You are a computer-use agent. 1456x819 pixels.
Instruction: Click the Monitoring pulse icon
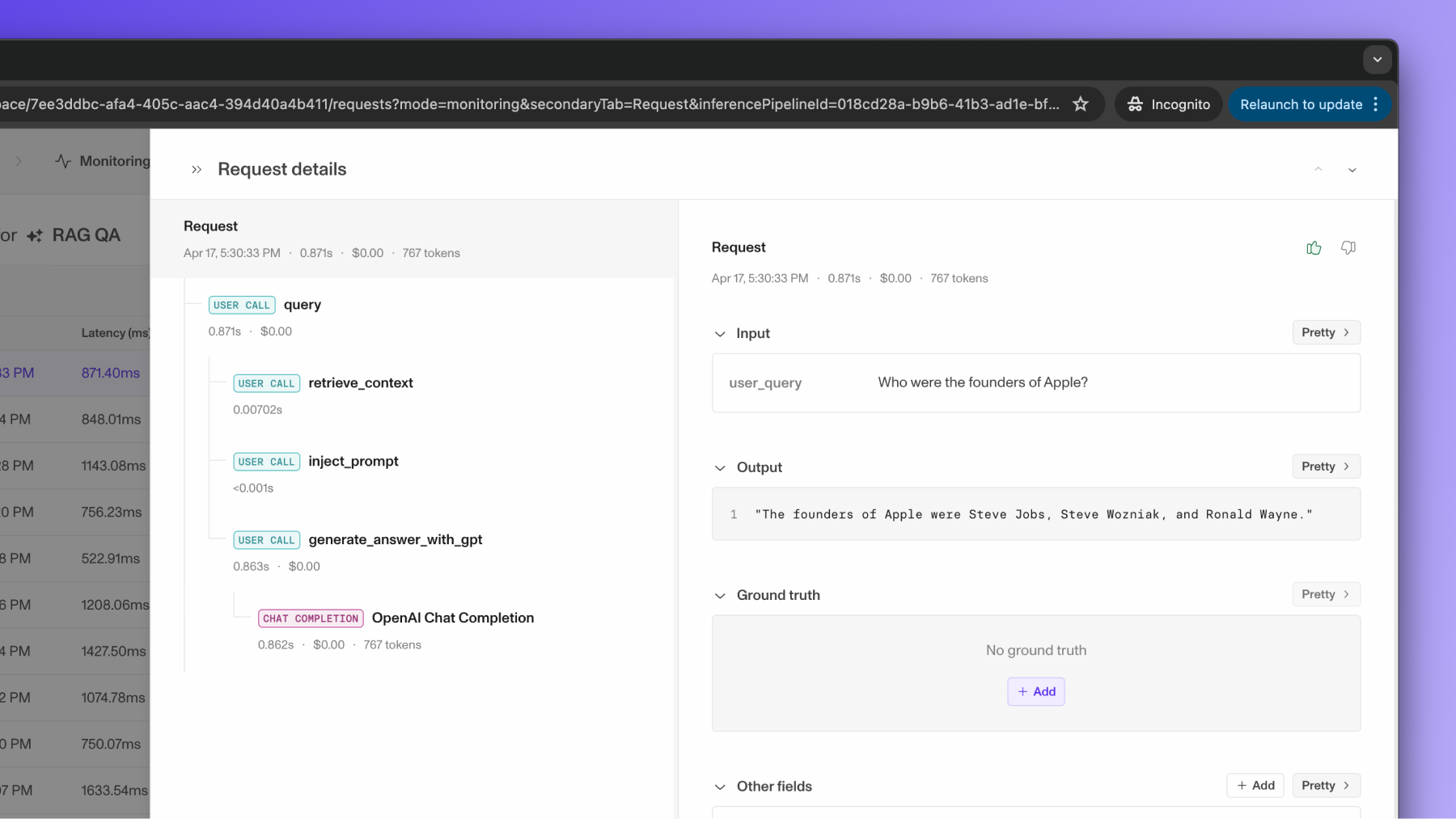tap(63, 161)
